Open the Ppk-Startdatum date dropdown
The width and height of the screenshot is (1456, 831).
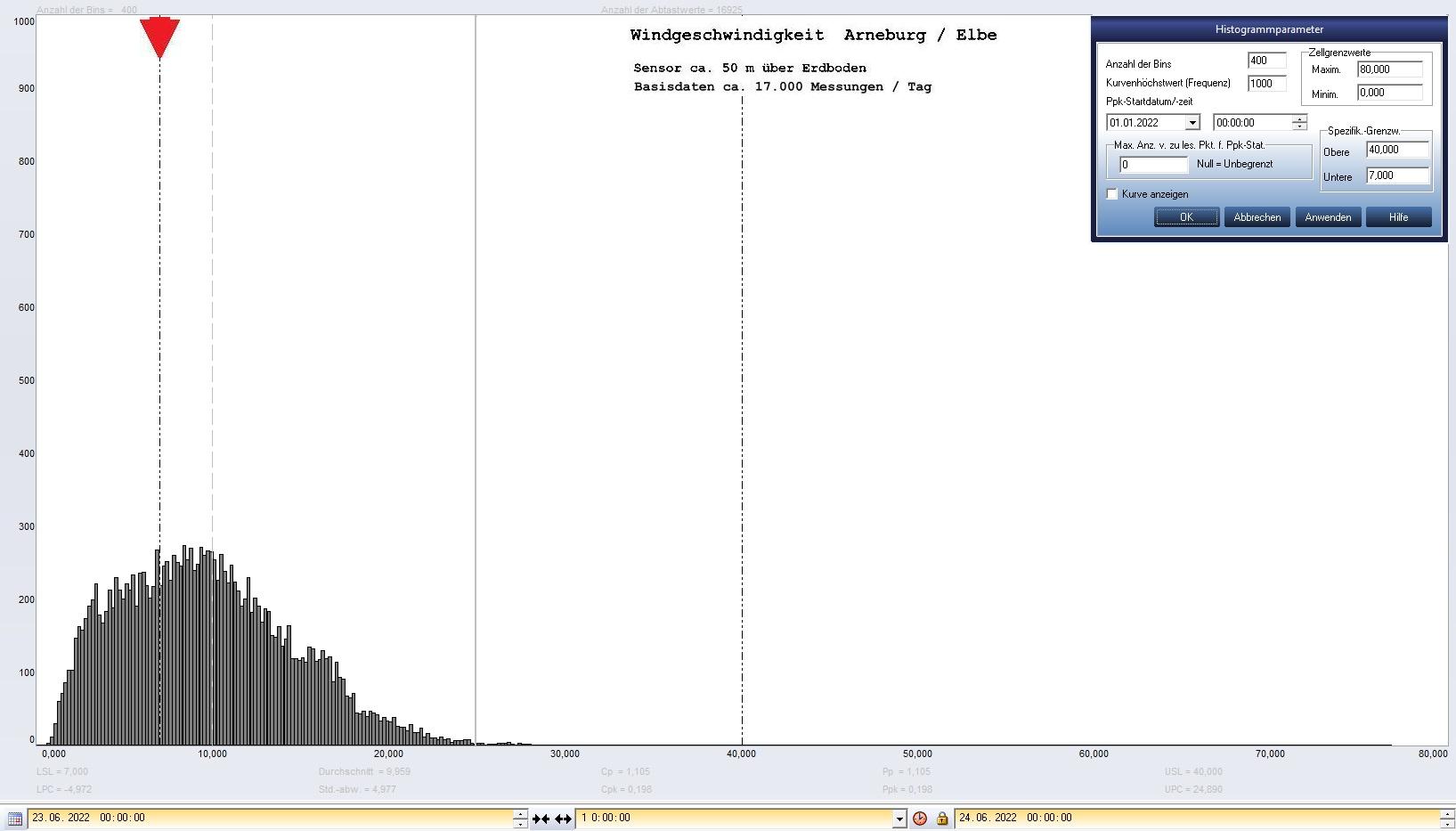[1192, 123]
